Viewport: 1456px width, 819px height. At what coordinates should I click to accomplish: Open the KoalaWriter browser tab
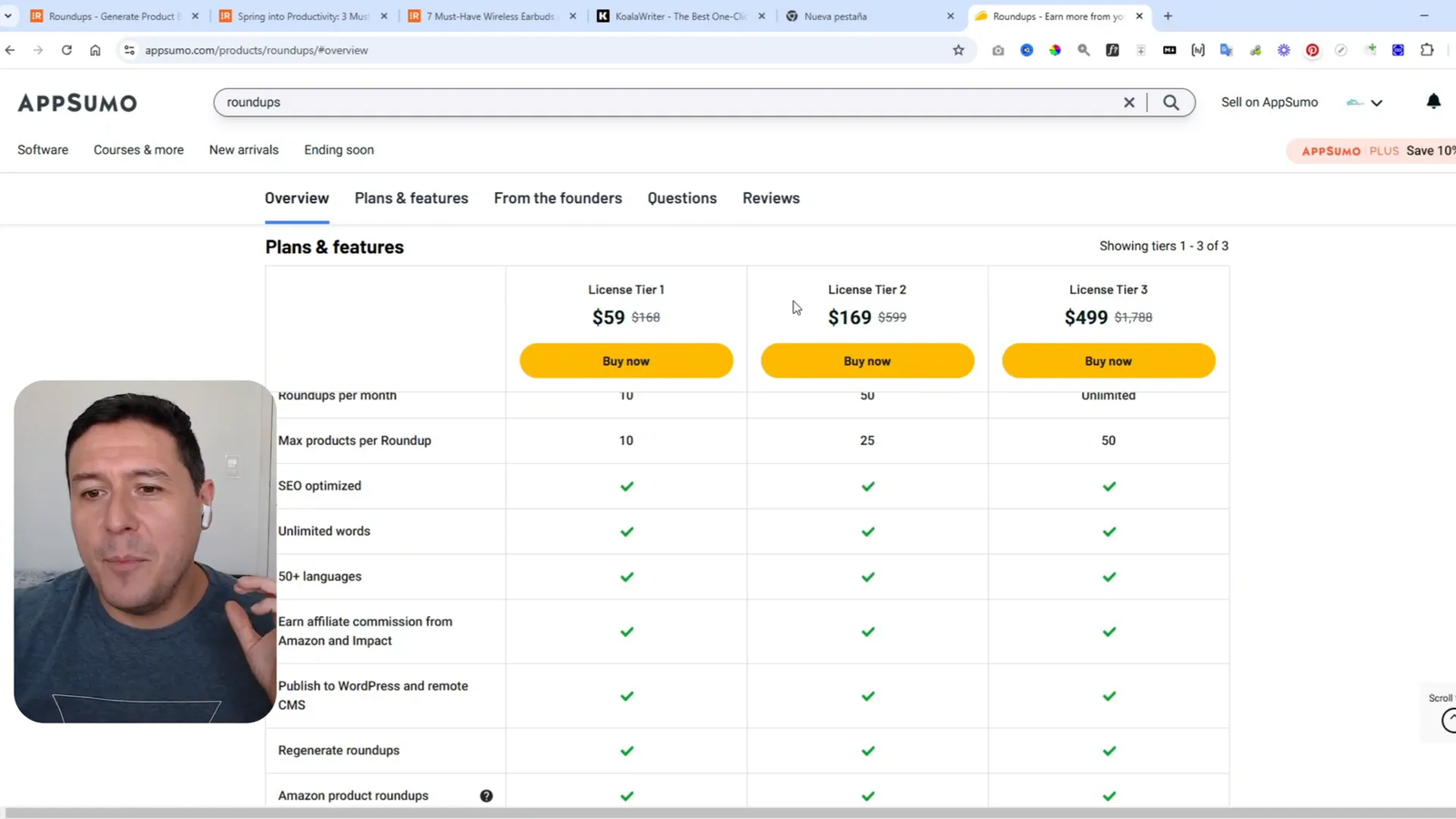point(678,16)
